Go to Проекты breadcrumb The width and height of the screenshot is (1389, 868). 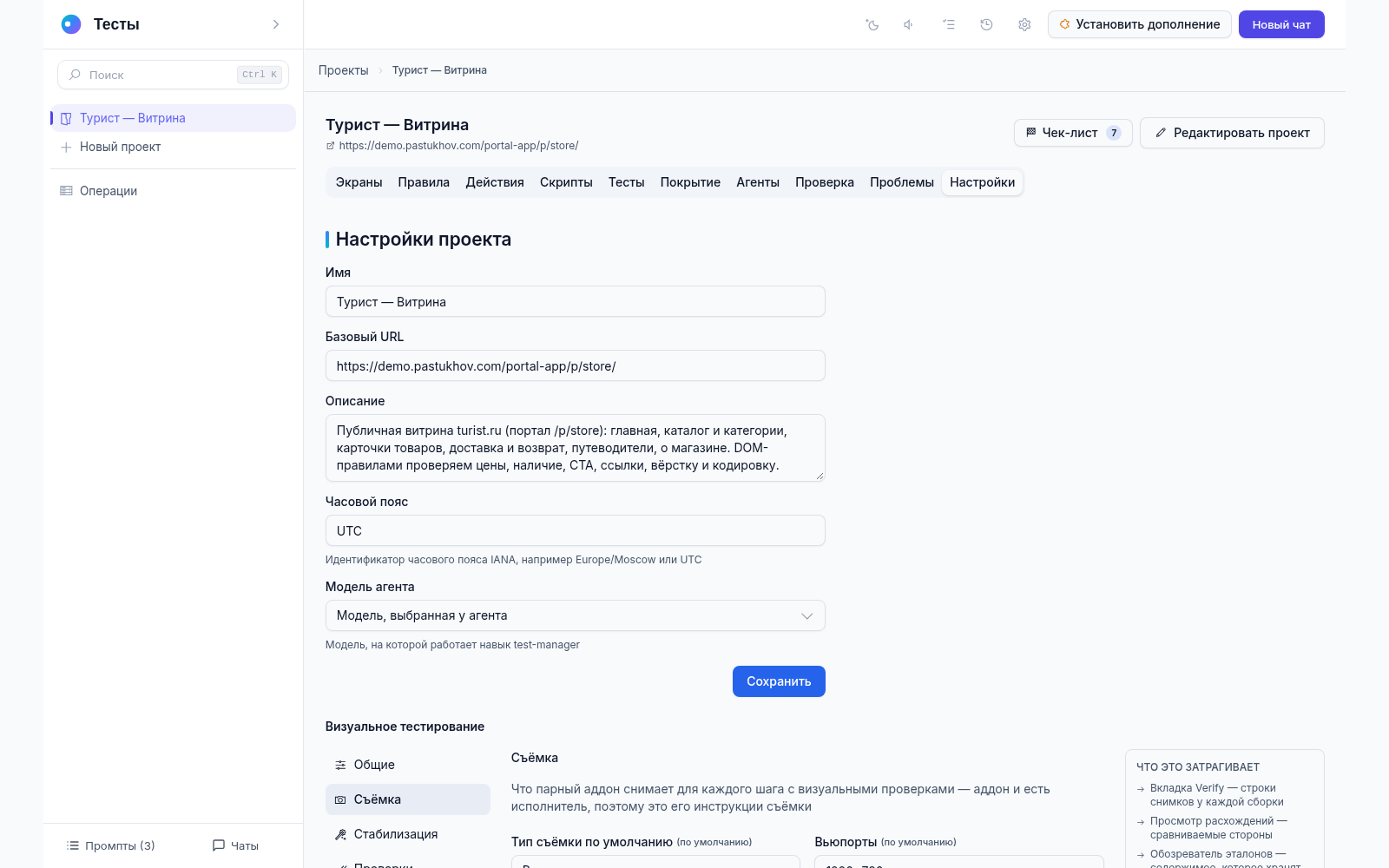tap(343, 70)
